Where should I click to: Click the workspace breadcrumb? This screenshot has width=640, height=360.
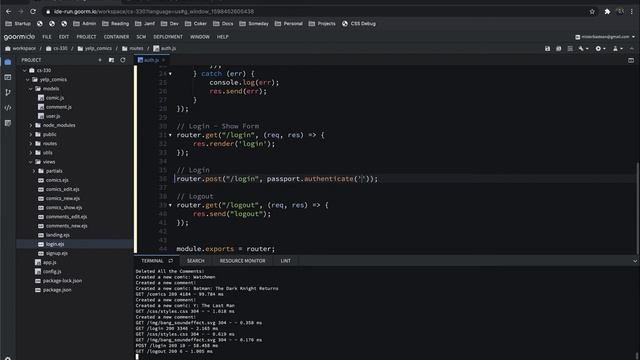(20, 49)
